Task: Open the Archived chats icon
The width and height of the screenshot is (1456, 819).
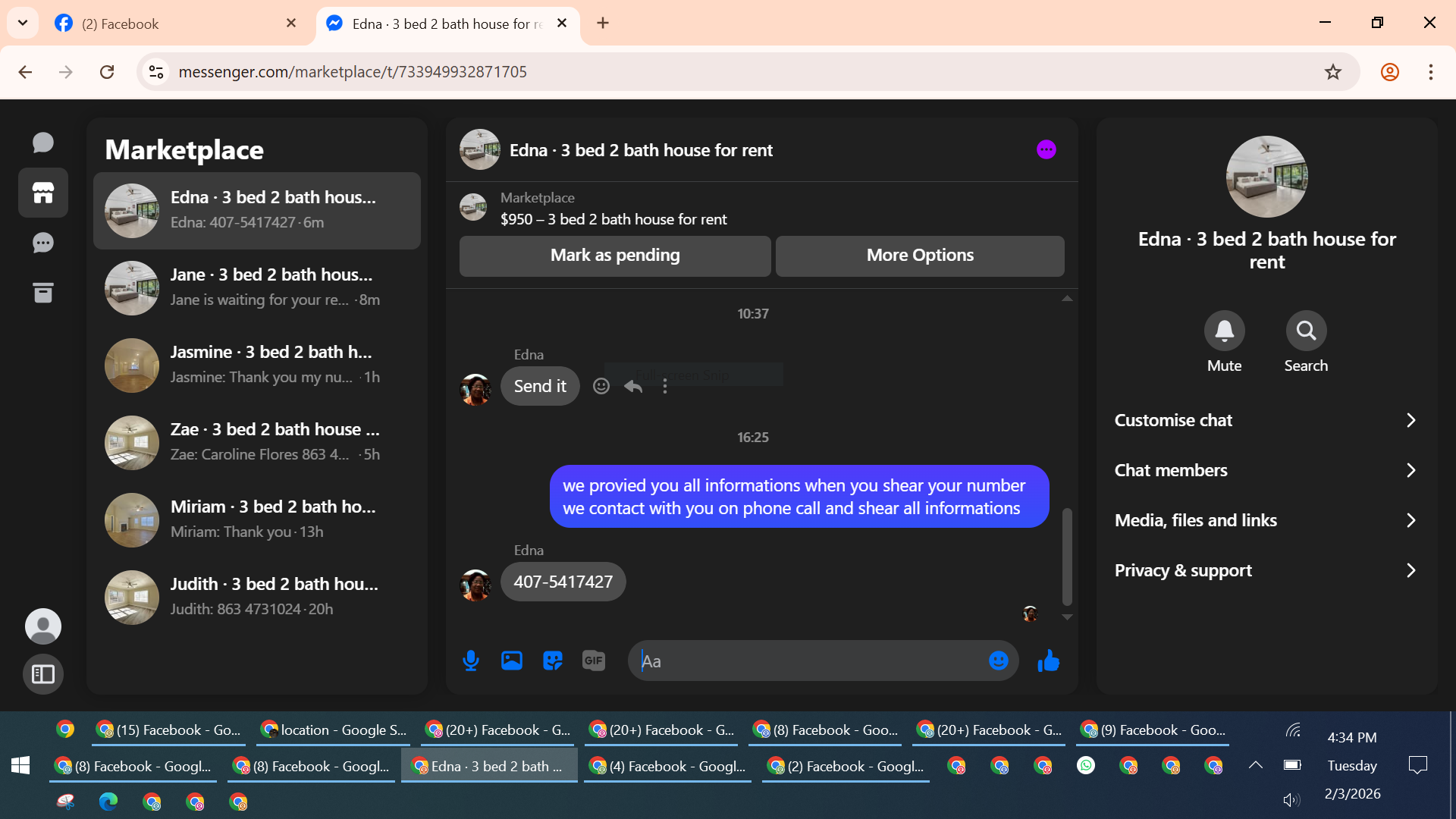Action: [x=43, y=293]
